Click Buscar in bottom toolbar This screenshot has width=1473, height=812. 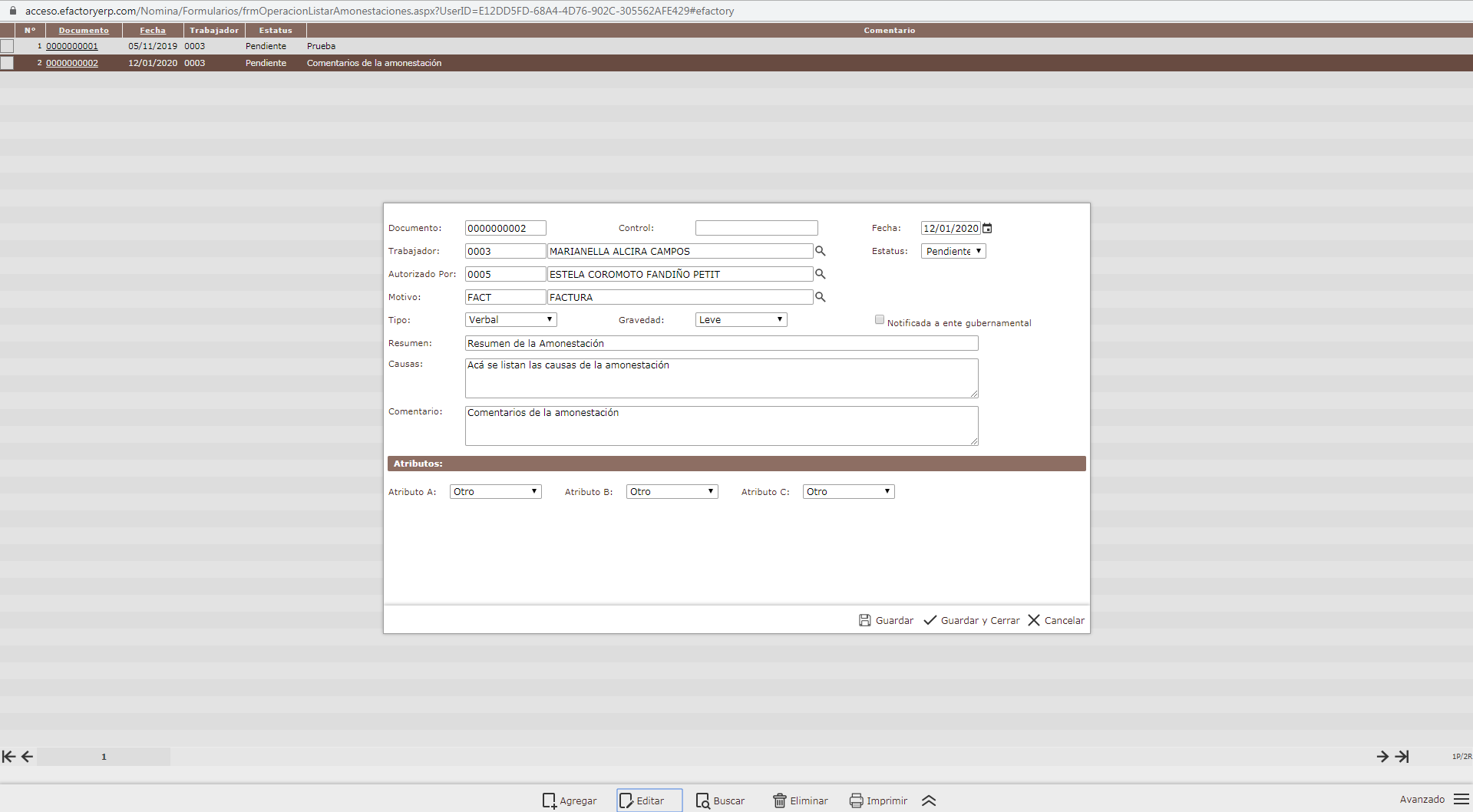tap(720, 800)
